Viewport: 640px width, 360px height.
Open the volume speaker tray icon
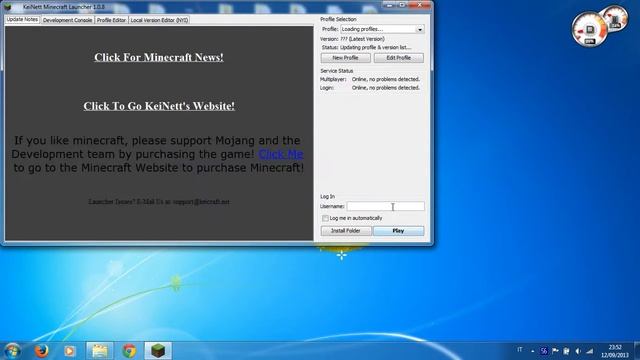[578, 351]
